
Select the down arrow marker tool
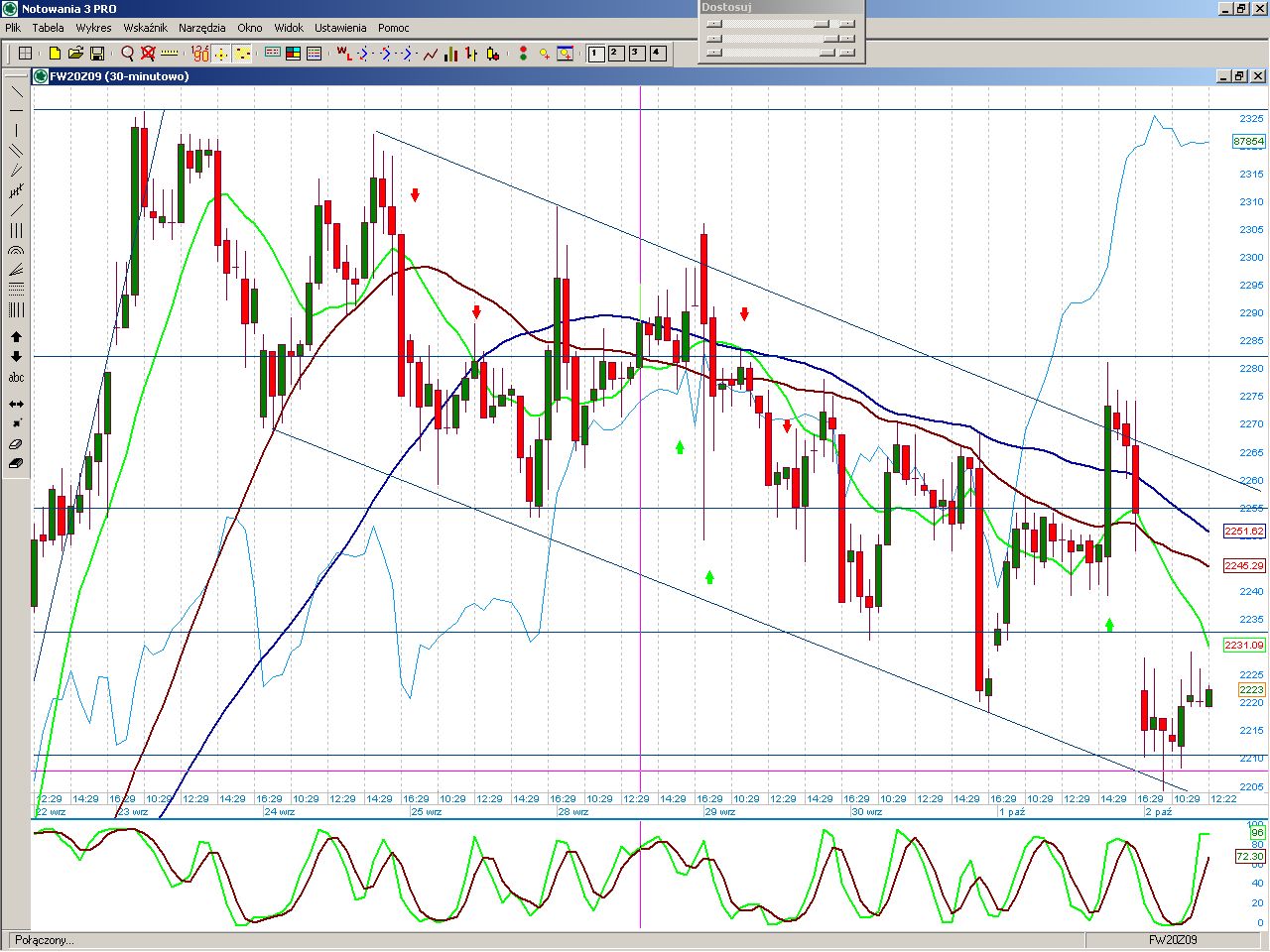coord(16,357)
